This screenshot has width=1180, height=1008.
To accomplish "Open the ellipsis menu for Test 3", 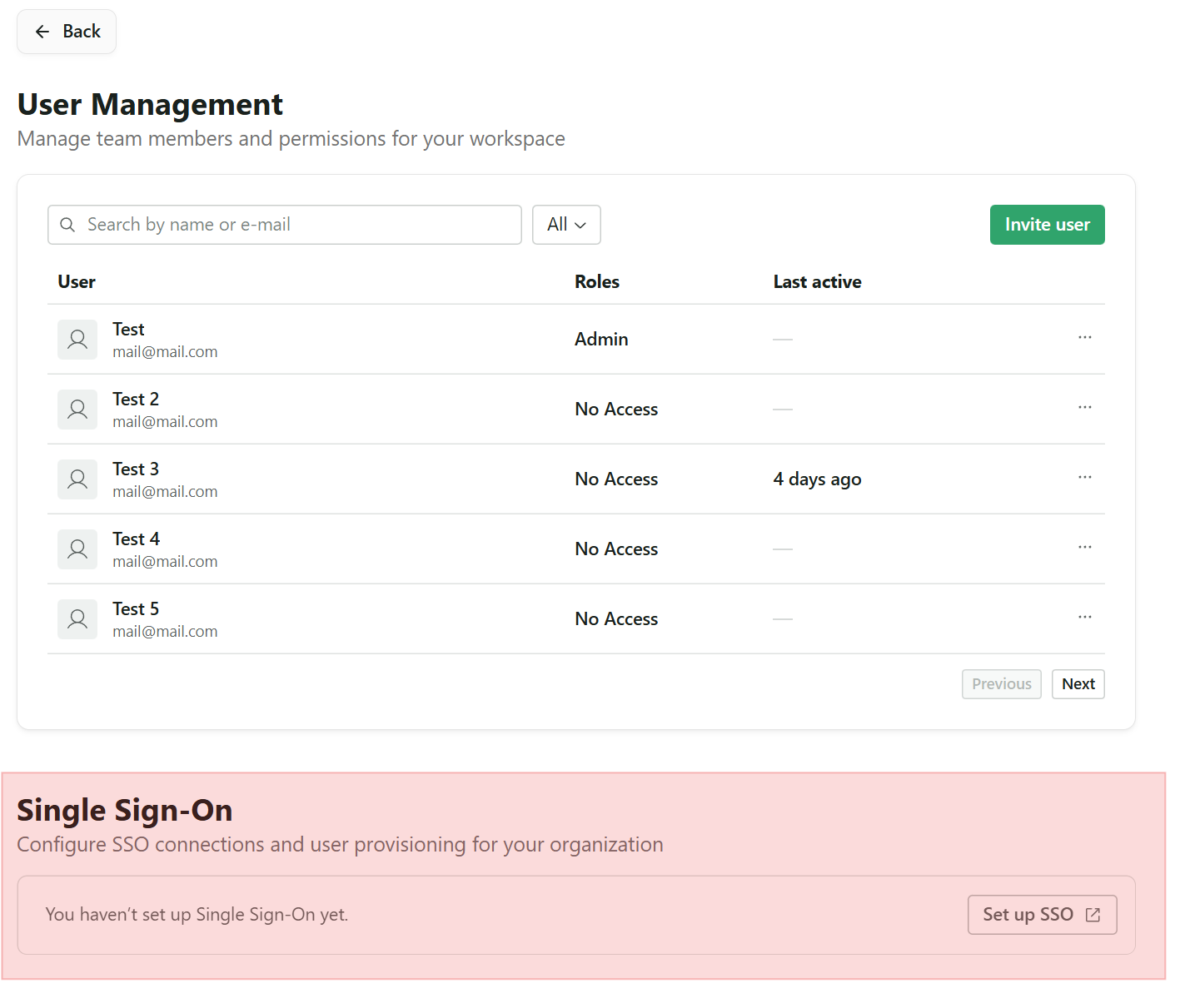I will pos(1084,478).
